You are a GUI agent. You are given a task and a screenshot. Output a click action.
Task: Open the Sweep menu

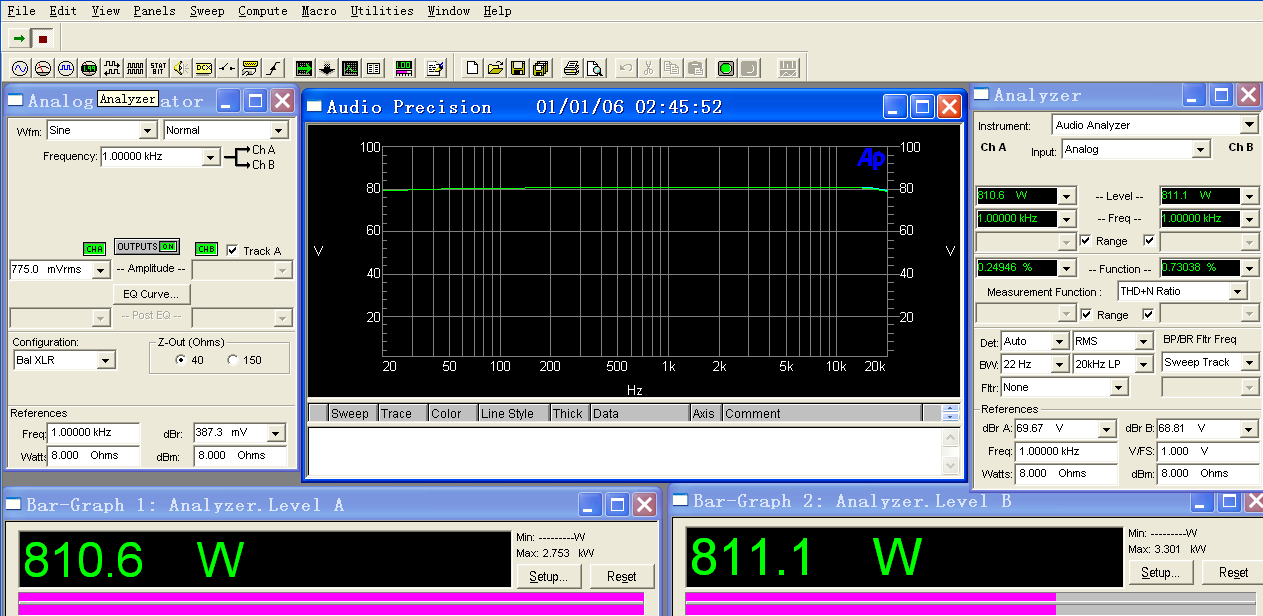tap(207, 11)
